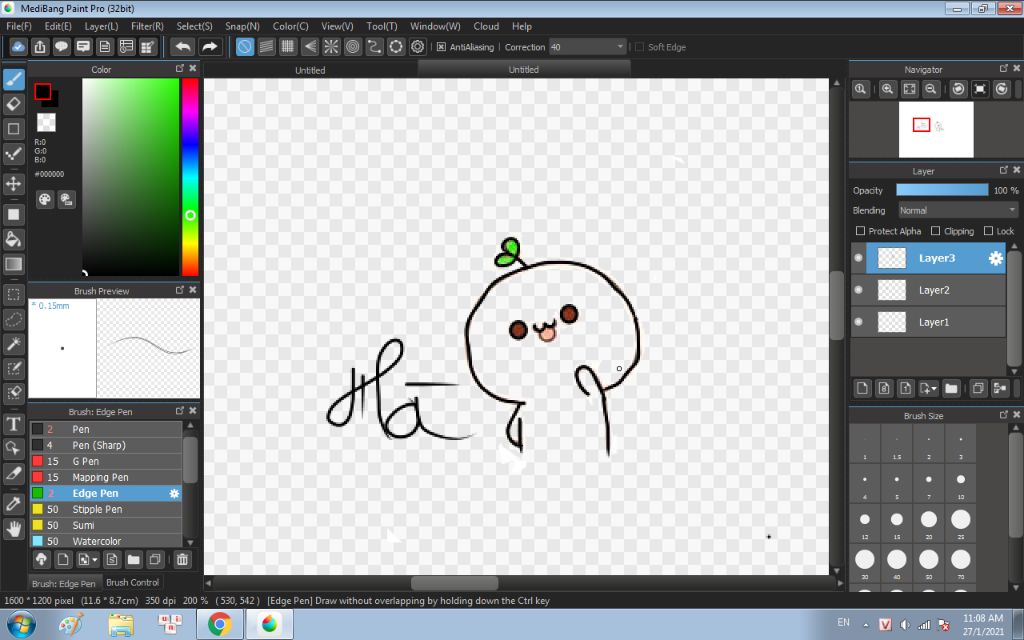Open the Windows Start menu

20,625
